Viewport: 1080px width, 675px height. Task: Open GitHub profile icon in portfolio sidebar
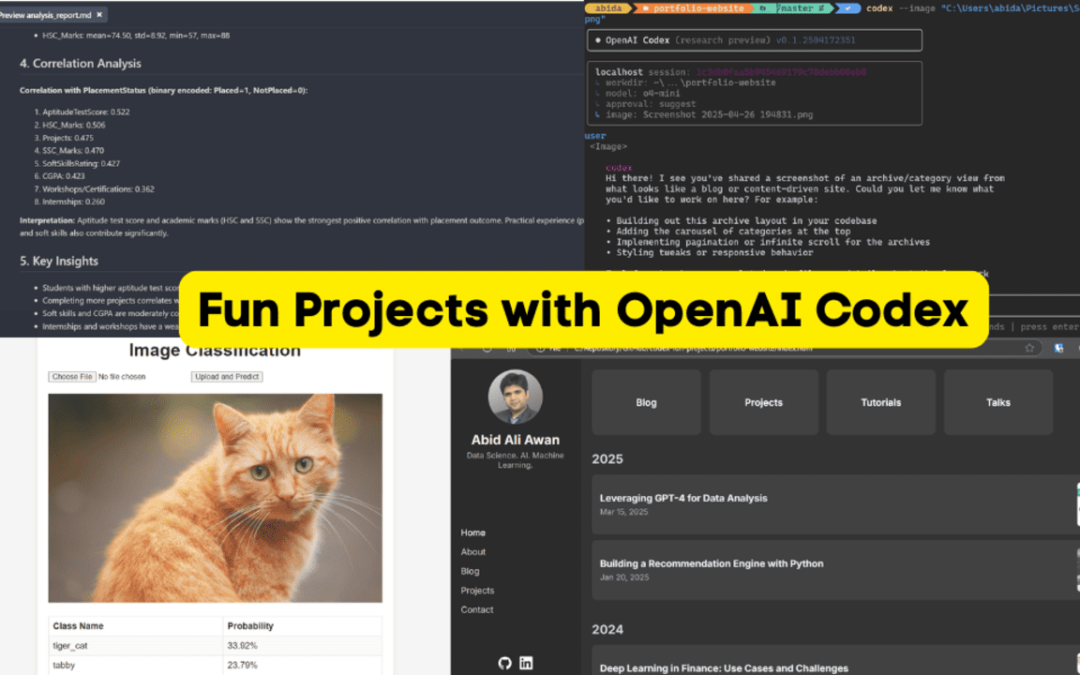tap(505, 663)
